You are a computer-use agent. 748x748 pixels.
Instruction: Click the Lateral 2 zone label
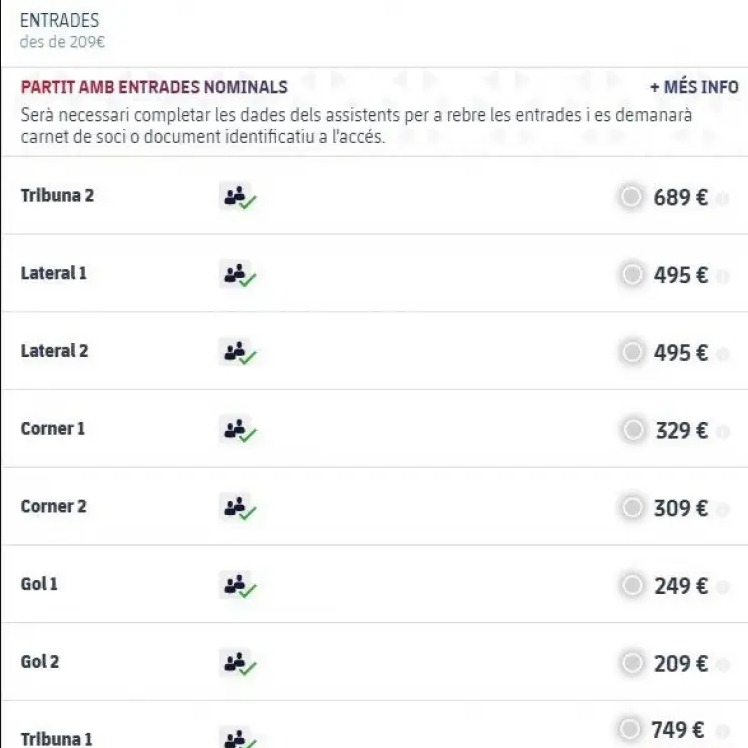tap(54, 351)
